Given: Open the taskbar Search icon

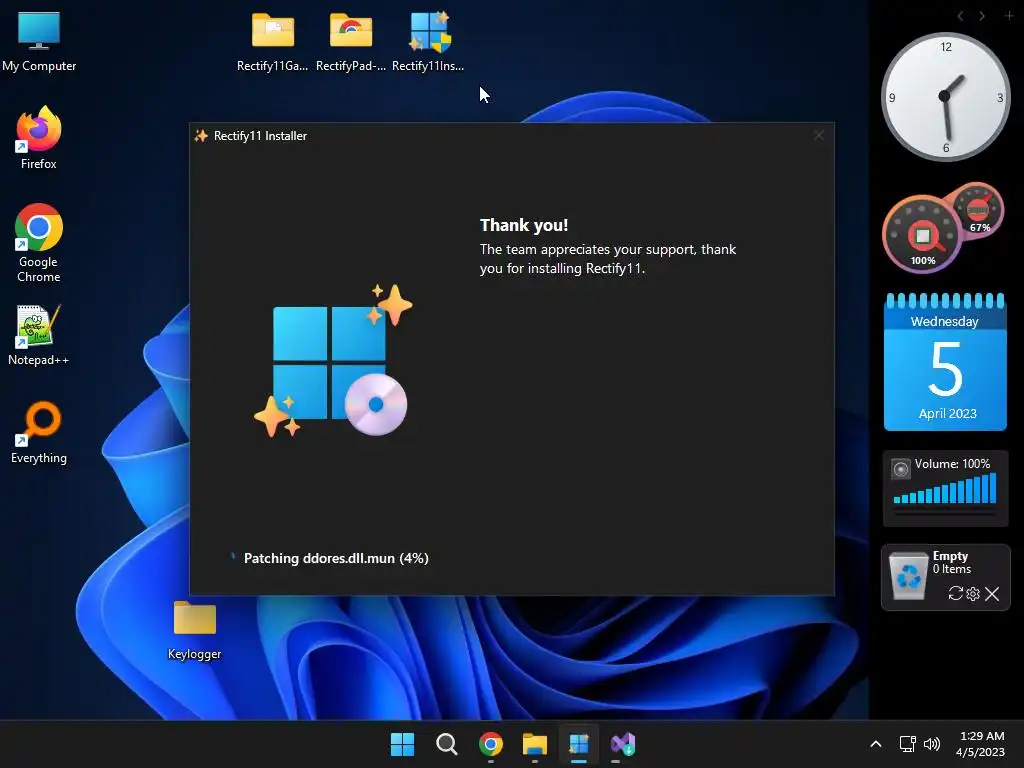Looking at the screenshot, I should tap(447, 744).
